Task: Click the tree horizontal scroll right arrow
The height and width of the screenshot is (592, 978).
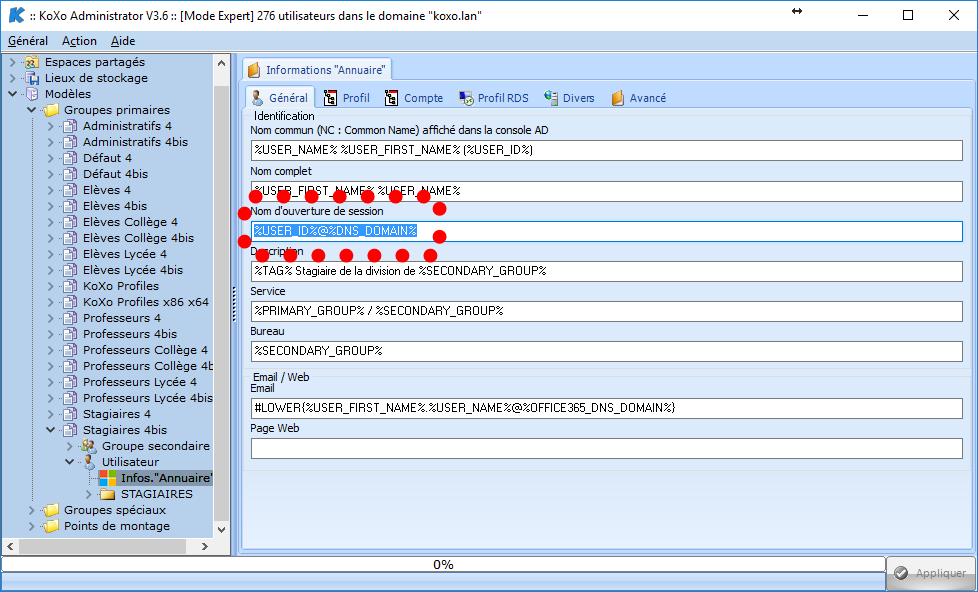Action: tap(205, 546)
